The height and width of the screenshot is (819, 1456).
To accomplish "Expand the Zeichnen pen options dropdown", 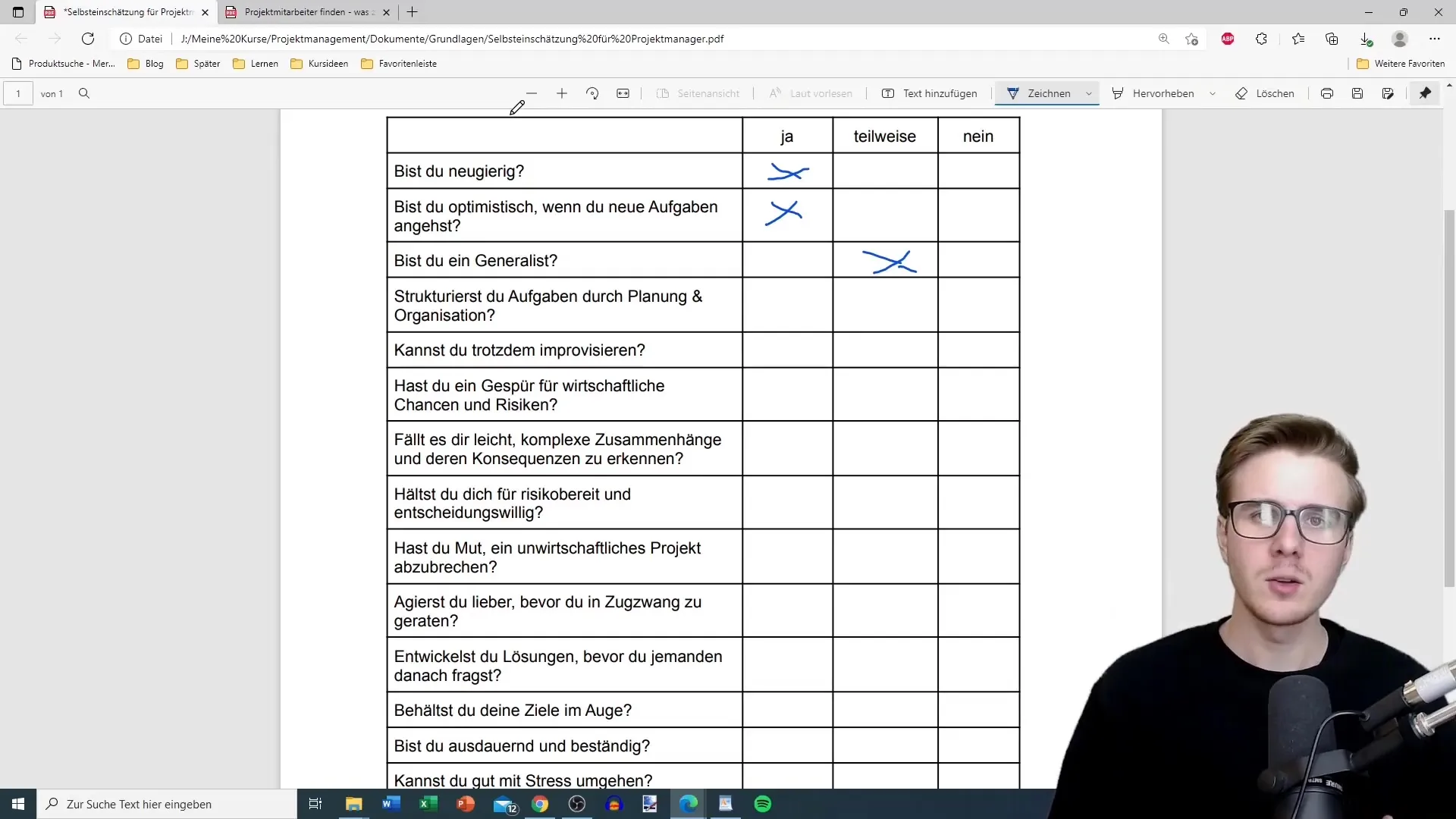I will click(1089, 93).
